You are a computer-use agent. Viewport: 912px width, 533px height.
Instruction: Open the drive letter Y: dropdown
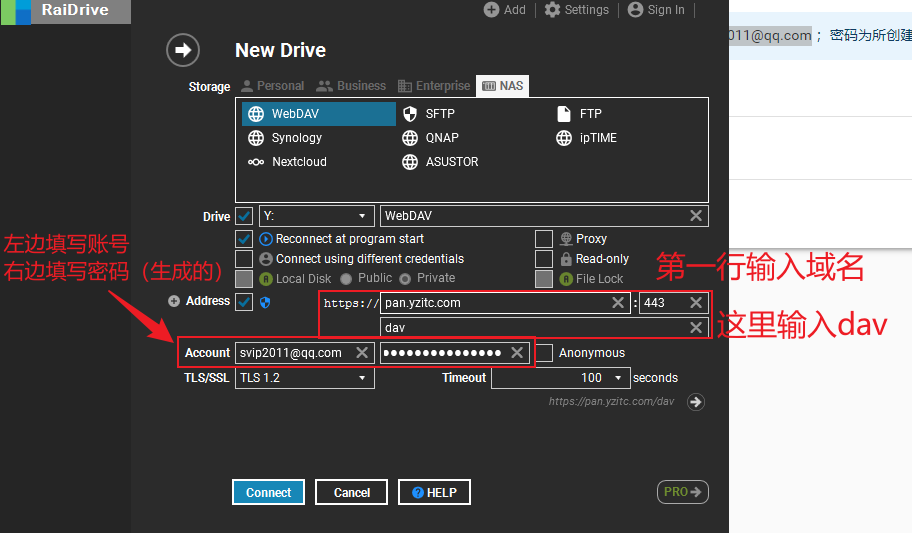pos(316,216)
